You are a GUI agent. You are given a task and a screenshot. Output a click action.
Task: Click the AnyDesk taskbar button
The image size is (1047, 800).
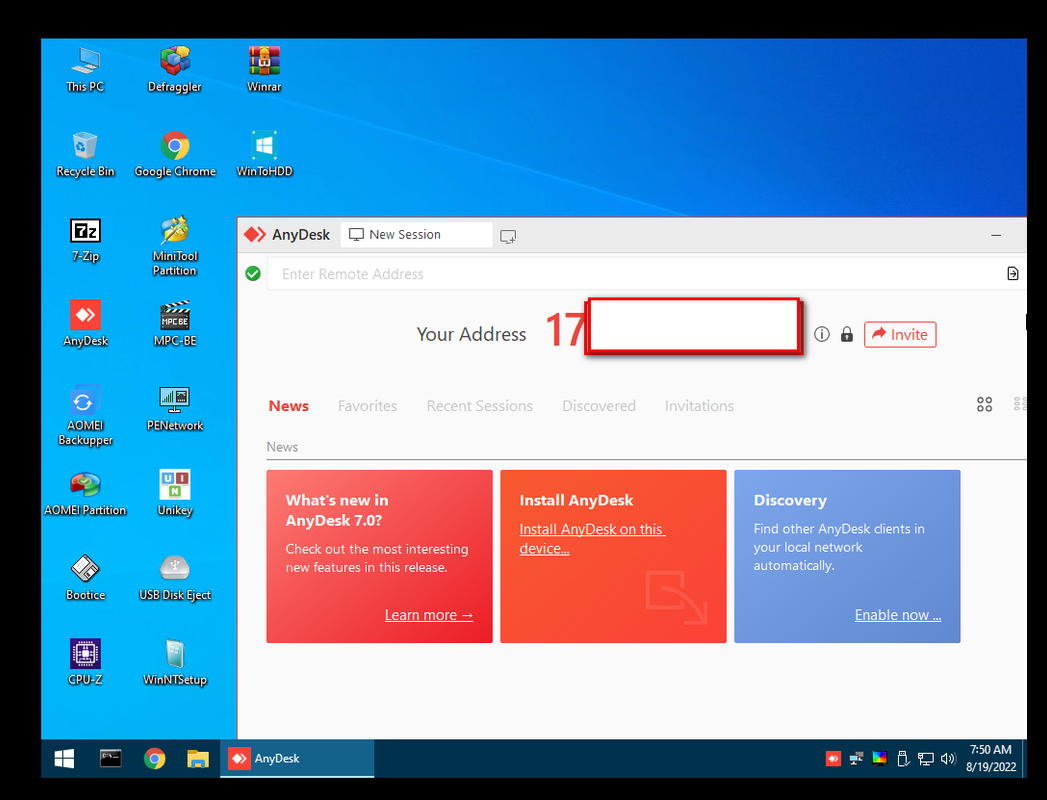(297, 759)
